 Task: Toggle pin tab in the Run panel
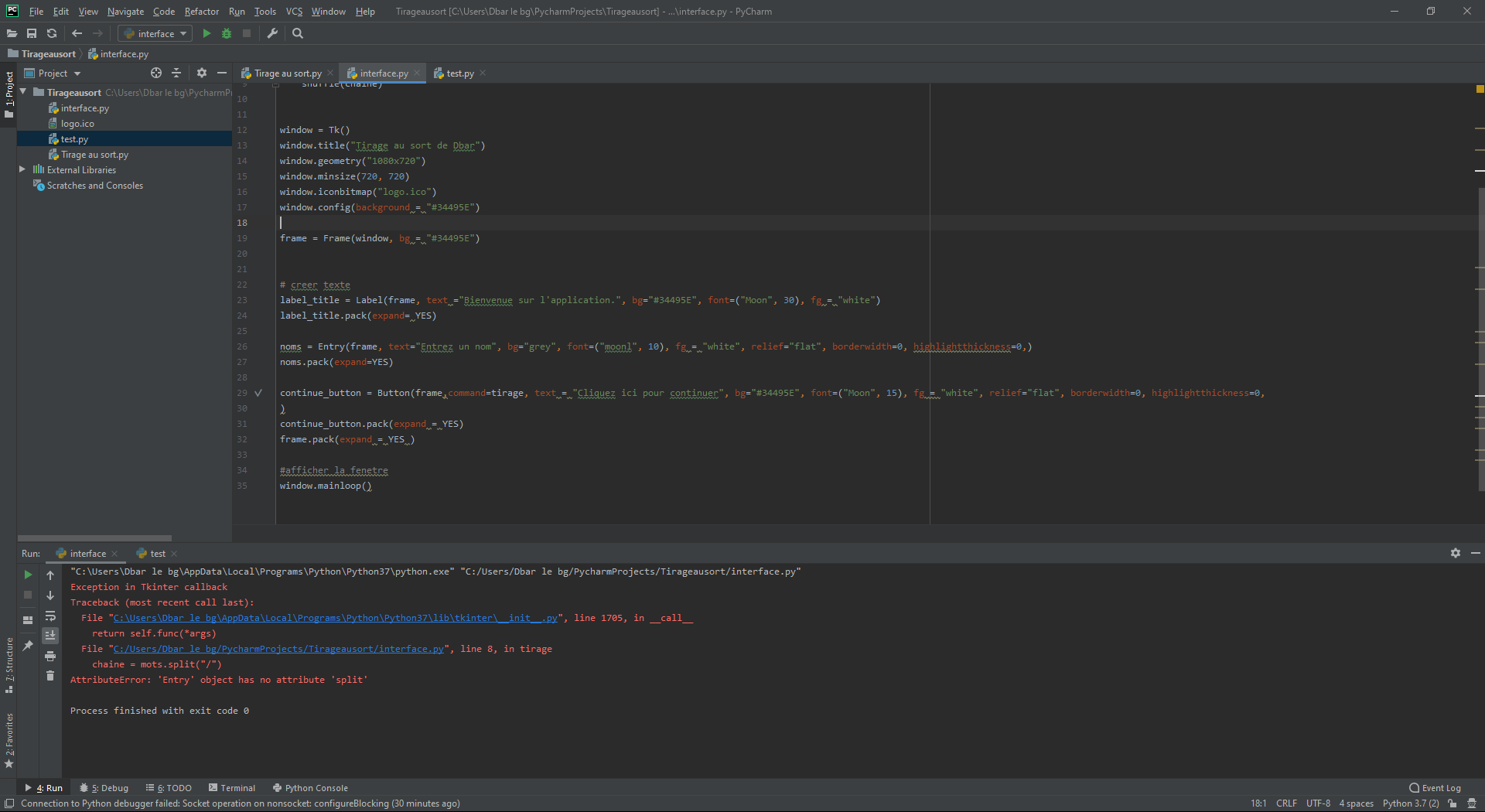point(28,646)
